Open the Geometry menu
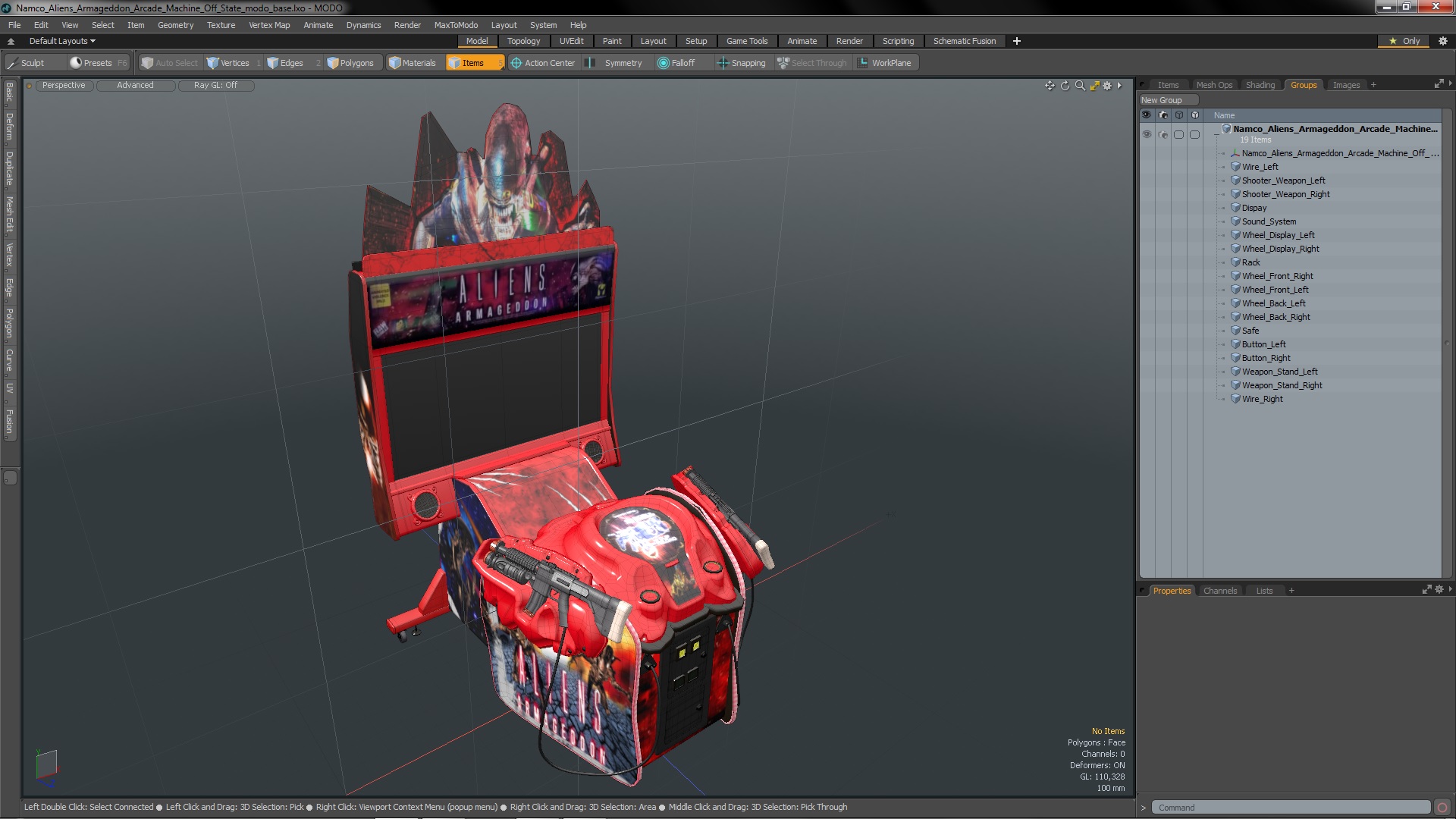The height and width of the screenshot is (819, 1456). tap(175, 25)
